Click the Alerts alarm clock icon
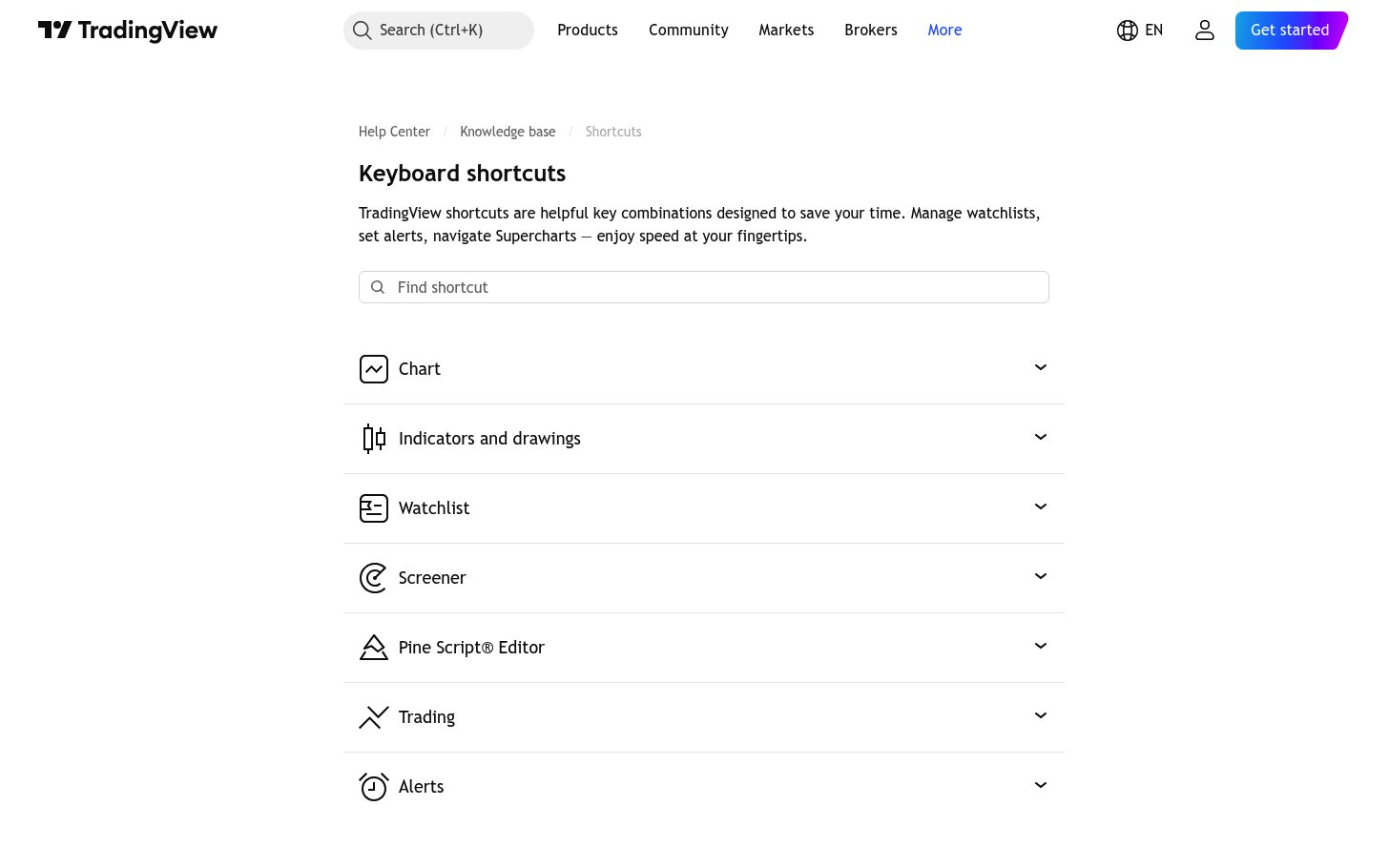 click(374, 787)
